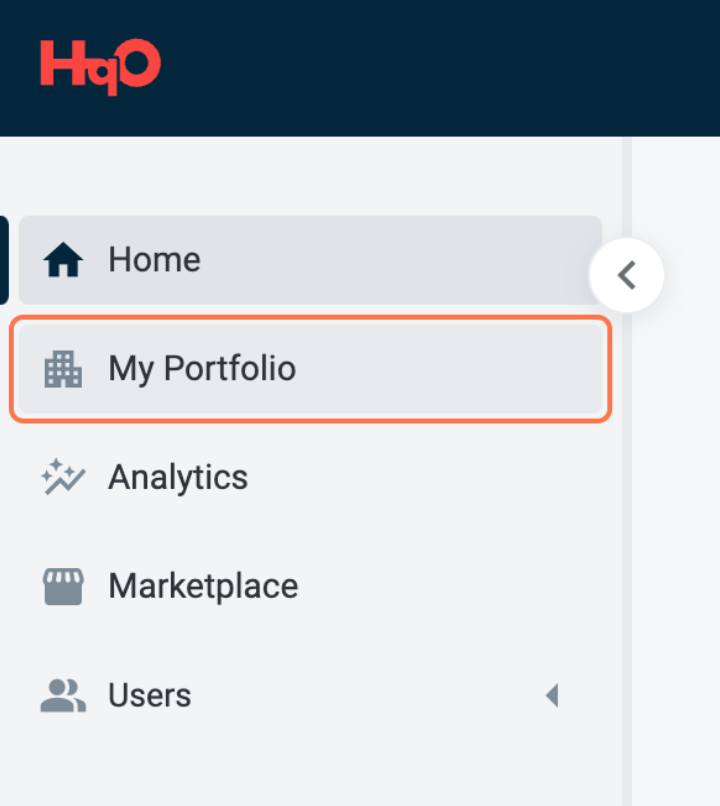The width and height of the screenshot is (720, 806).
Task: Select the Users text label
Action: click(150, 695)
